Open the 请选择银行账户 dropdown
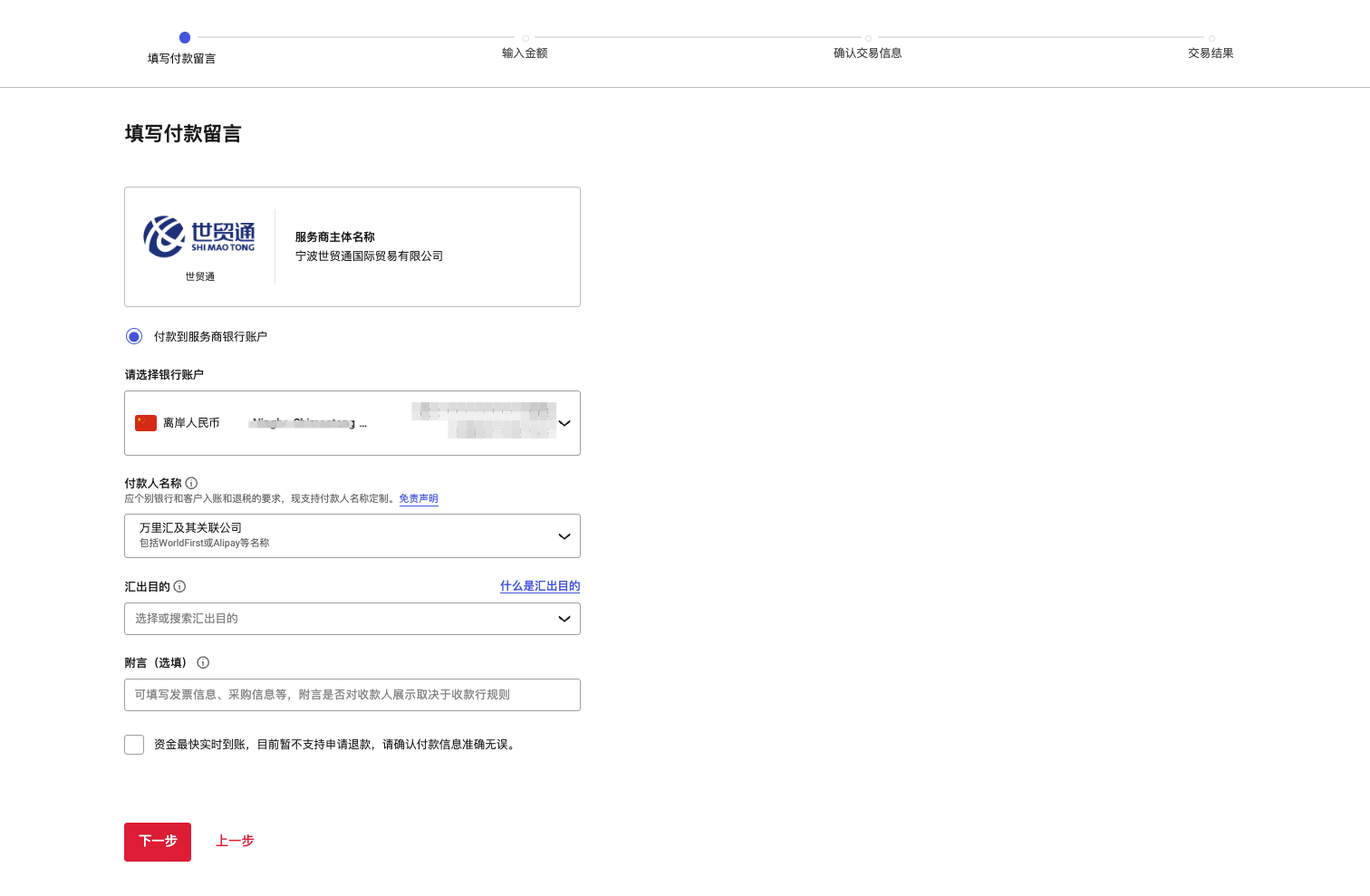 coord(352,423)
